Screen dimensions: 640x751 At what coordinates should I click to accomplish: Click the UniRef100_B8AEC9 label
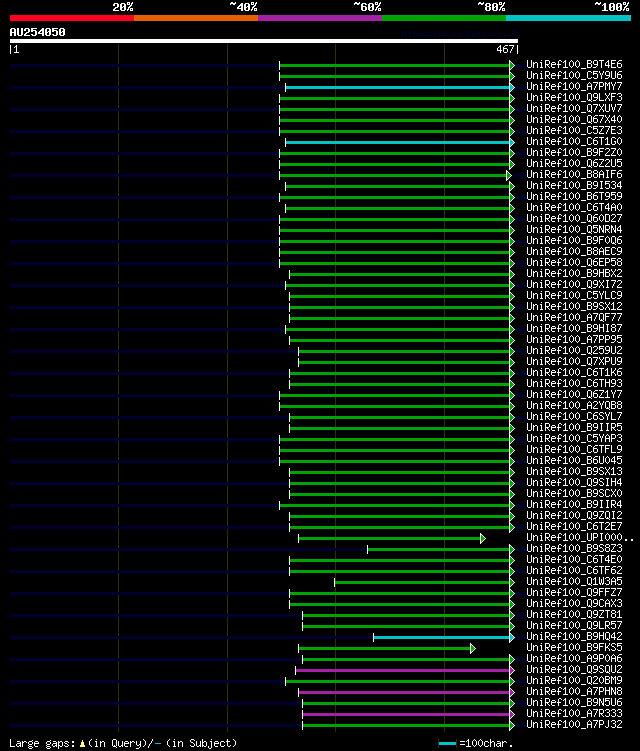[574, 251]
